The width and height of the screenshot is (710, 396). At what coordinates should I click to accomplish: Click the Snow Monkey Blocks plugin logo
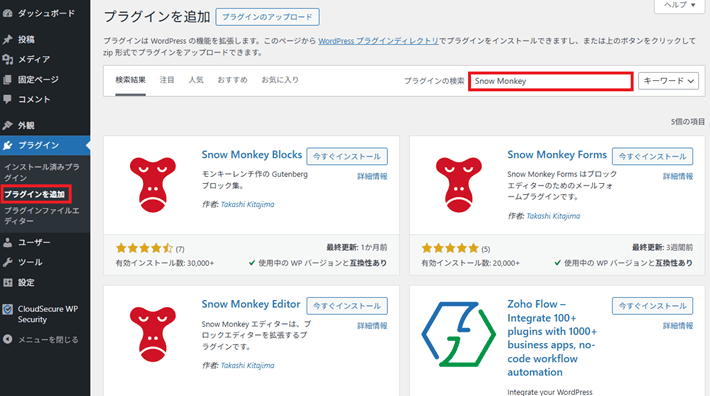[x=153, y=185]
